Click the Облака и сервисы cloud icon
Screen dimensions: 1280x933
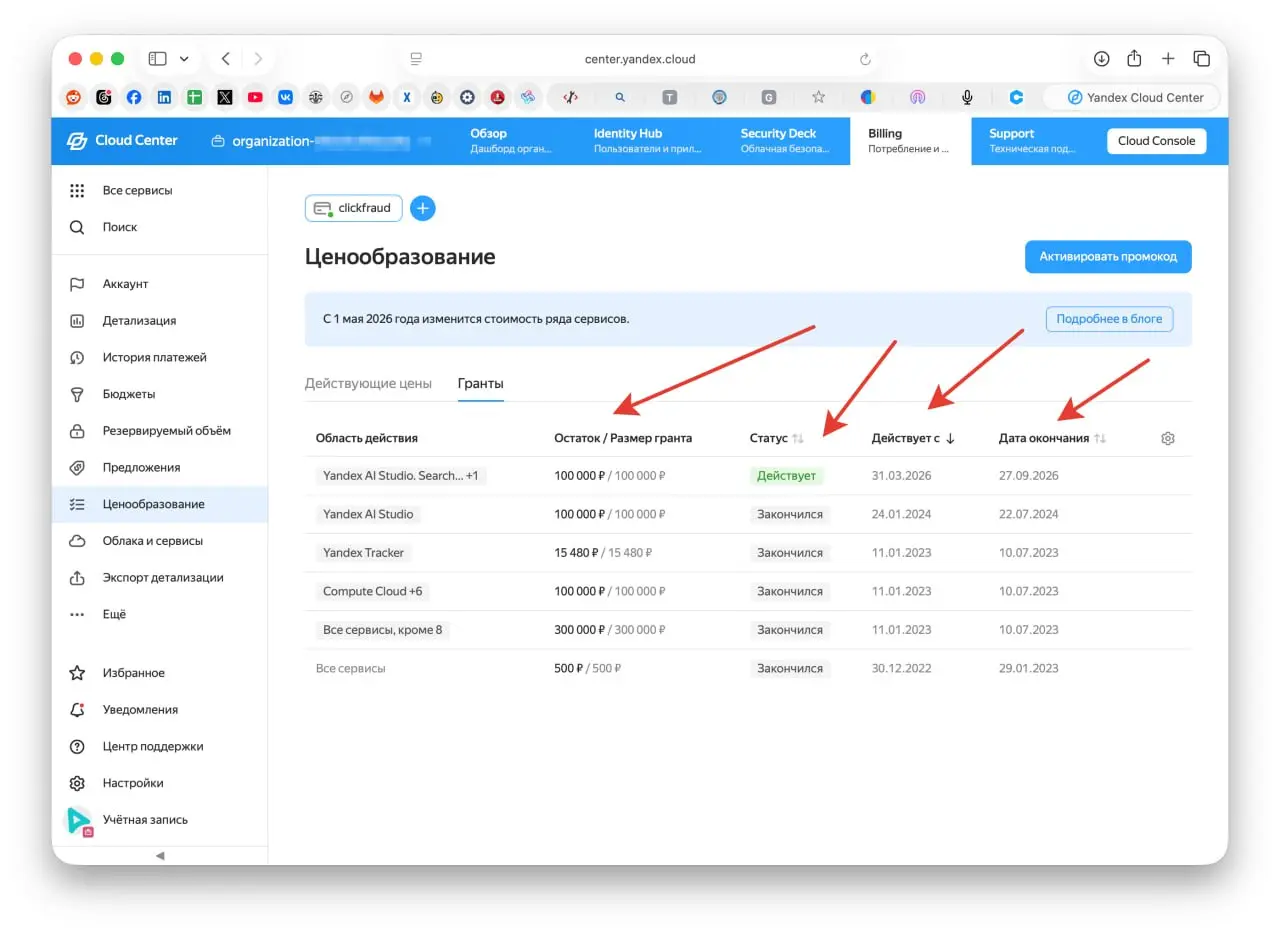point(77,541)
